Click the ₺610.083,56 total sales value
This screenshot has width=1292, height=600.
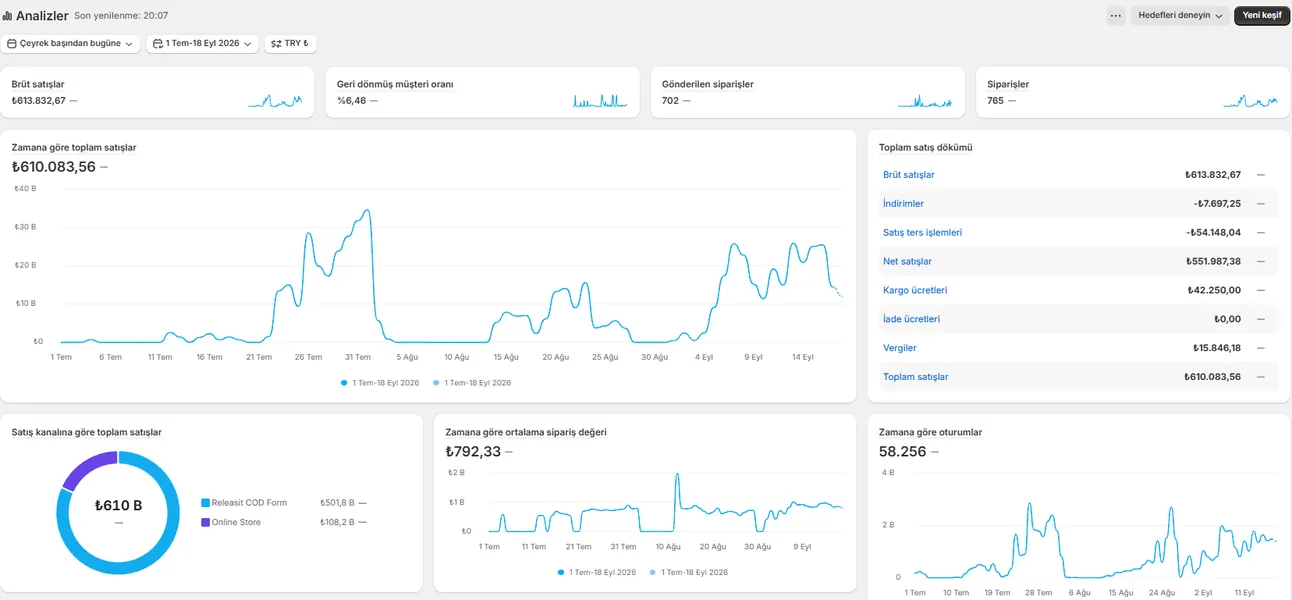[54, 167]
